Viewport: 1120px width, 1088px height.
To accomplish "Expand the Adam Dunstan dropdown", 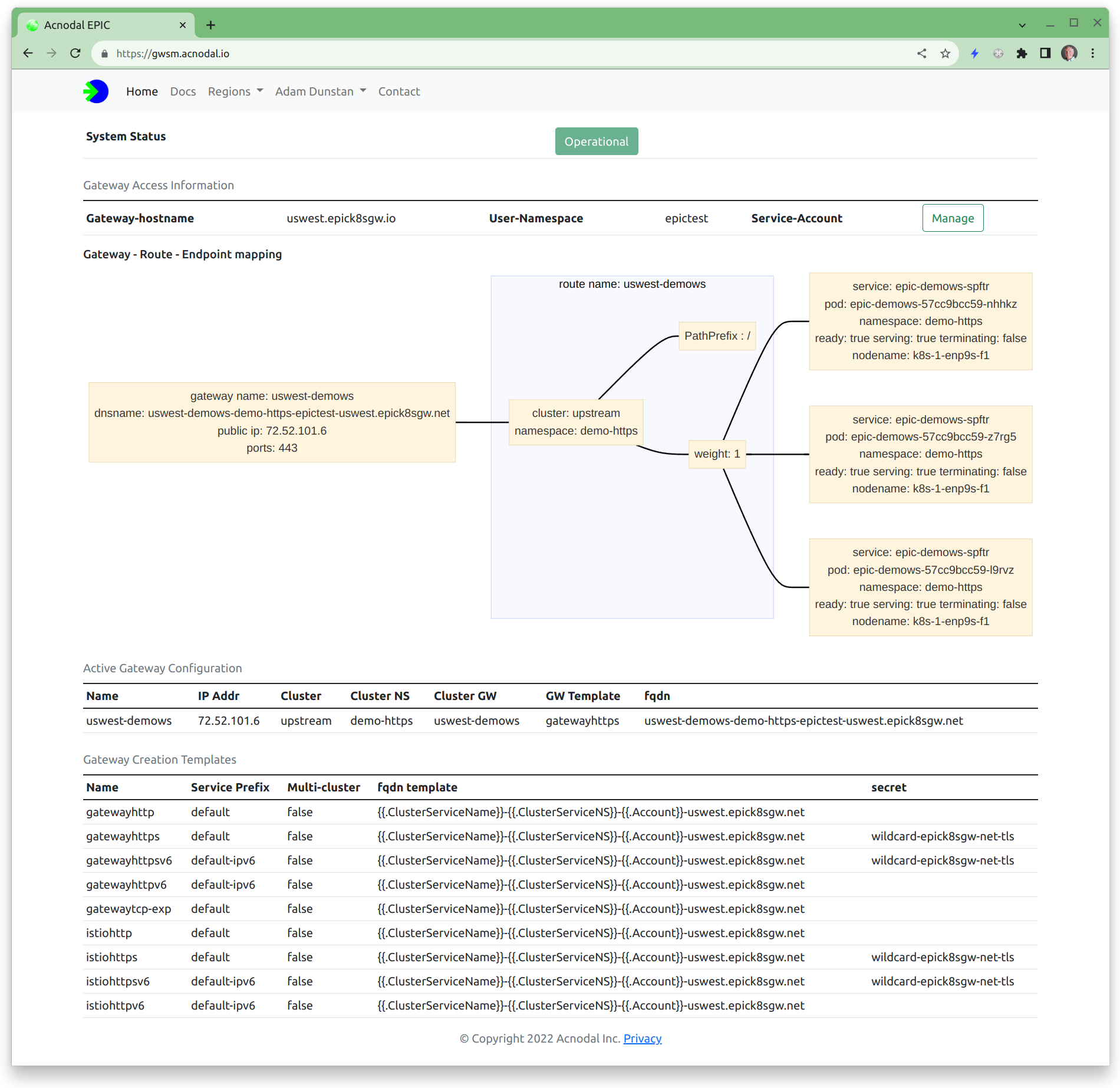I will coord(321,91).
